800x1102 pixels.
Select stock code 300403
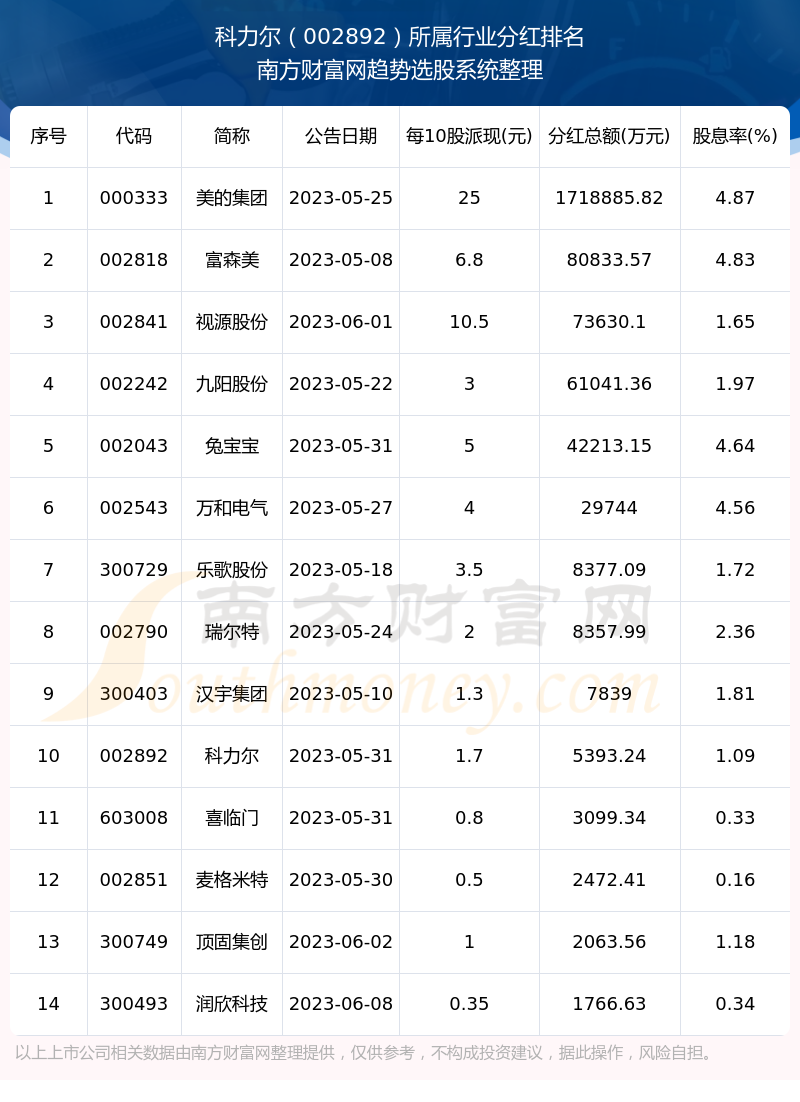coord(134,694)
